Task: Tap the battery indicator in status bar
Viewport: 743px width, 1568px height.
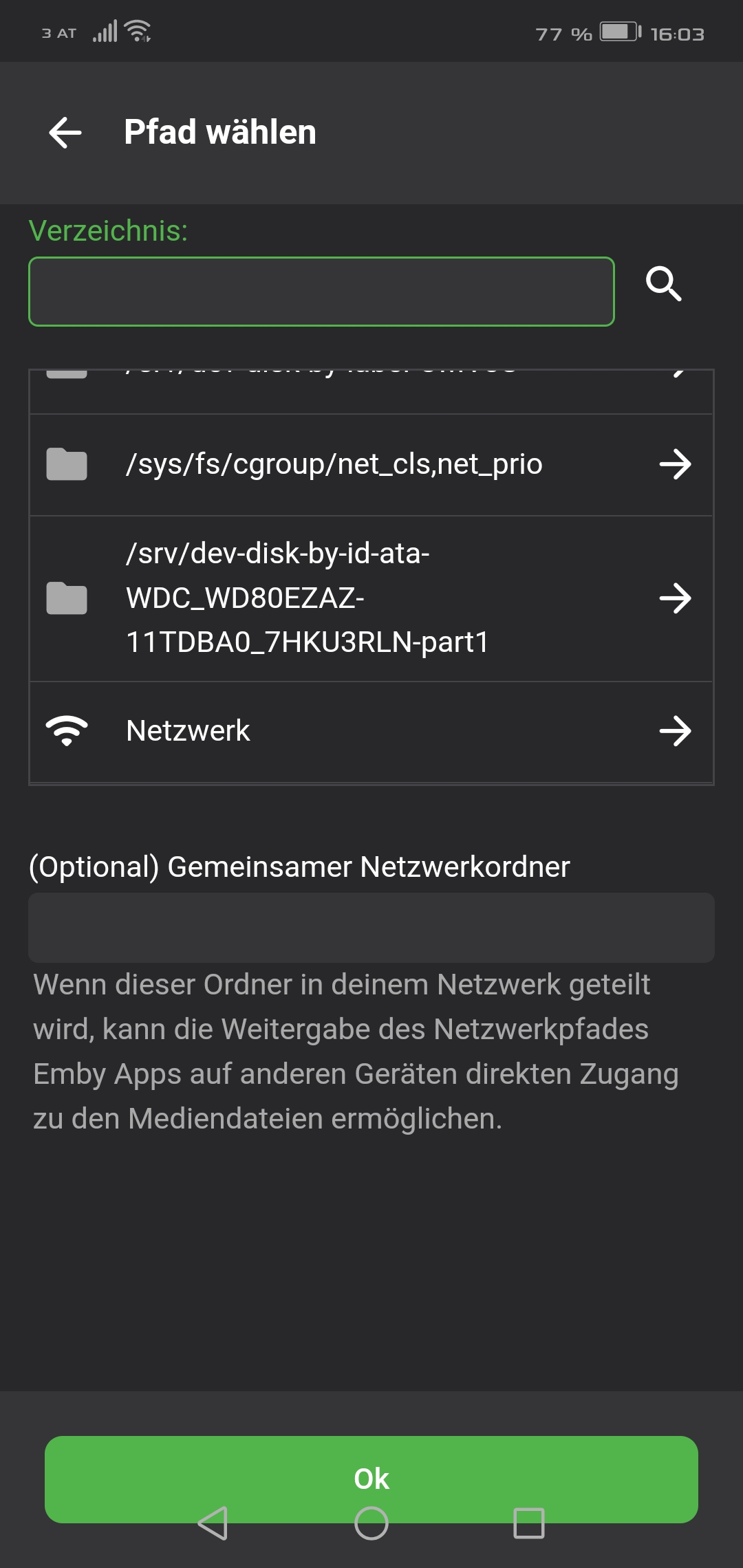Action: click(621, 32)
